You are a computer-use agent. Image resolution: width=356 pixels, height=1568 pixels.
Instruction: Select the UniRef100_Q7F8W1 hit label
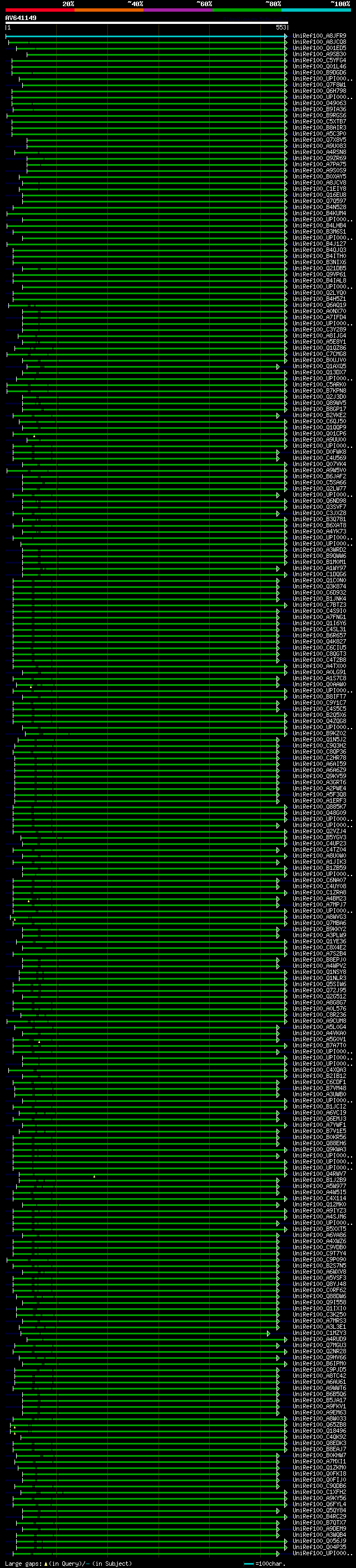(319, 85)
